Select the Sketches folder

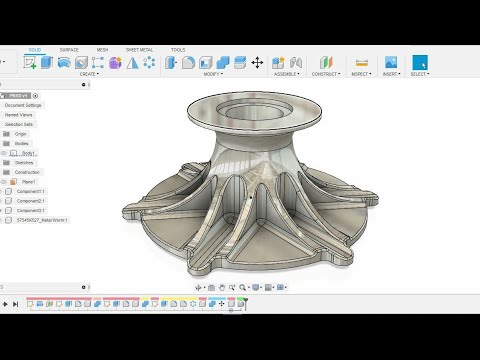(24, 163)
